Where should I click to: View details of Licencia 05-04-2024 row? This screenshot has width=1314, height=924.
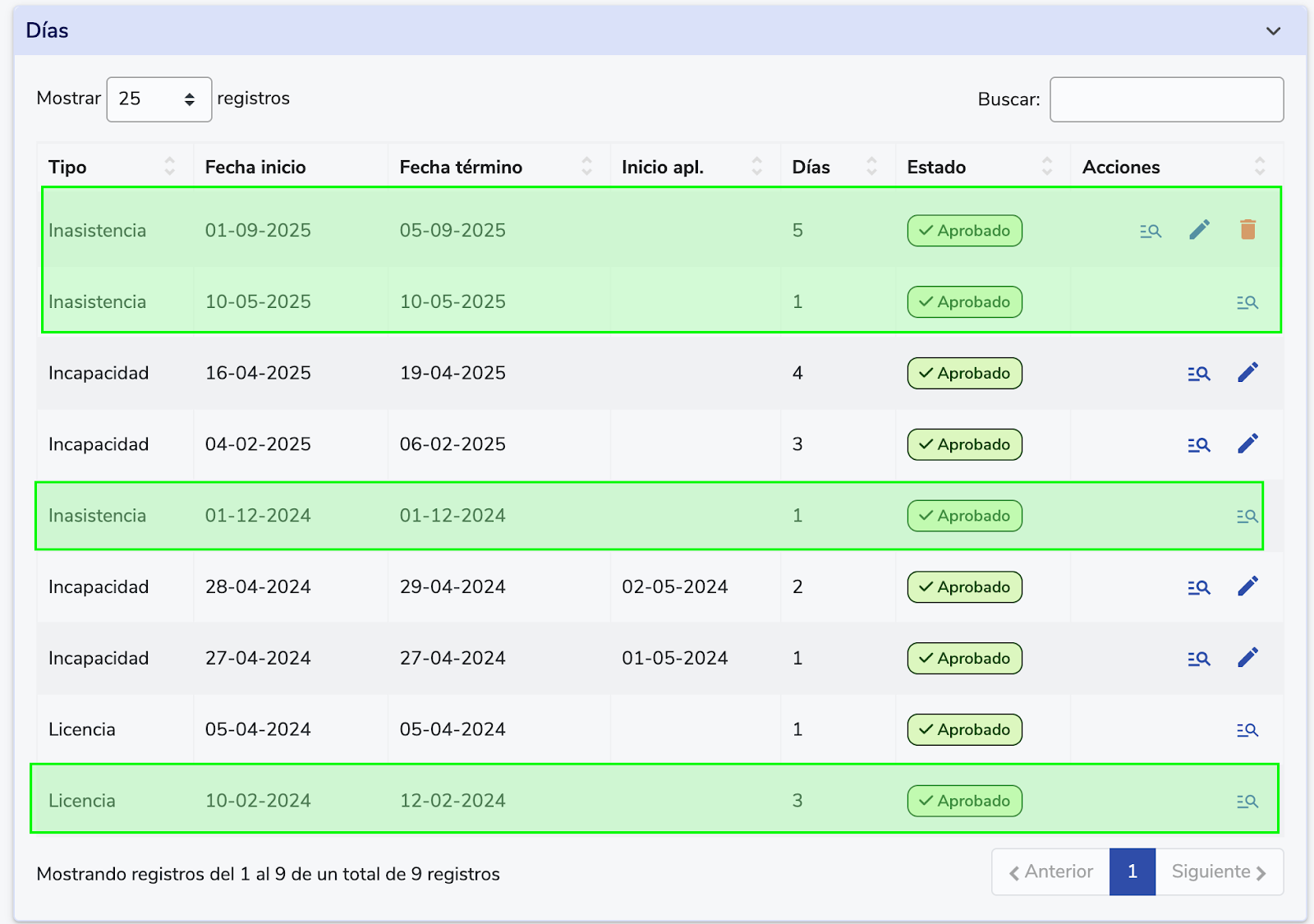(x=1247, y=729)
